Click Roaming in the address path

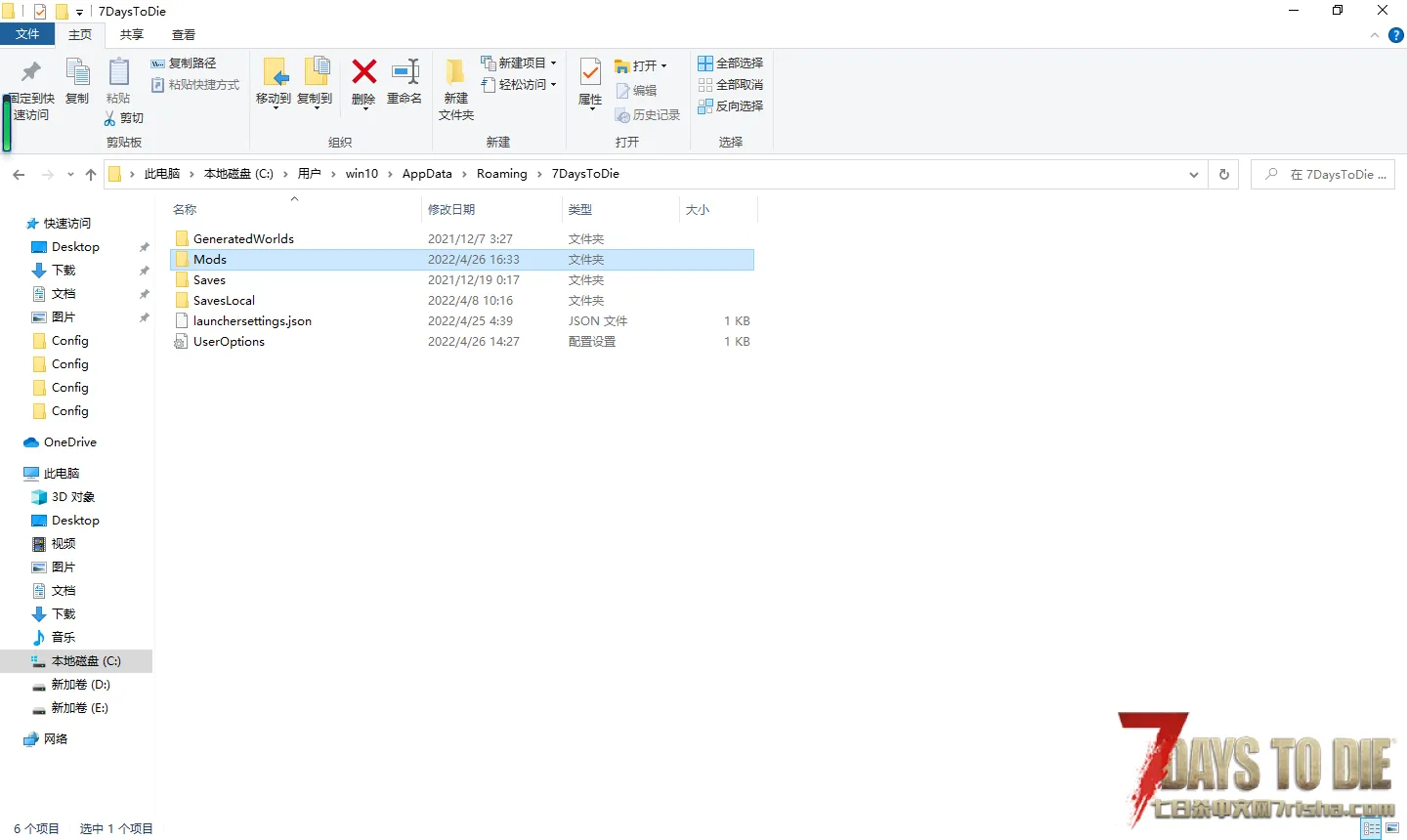click(501, 174)
